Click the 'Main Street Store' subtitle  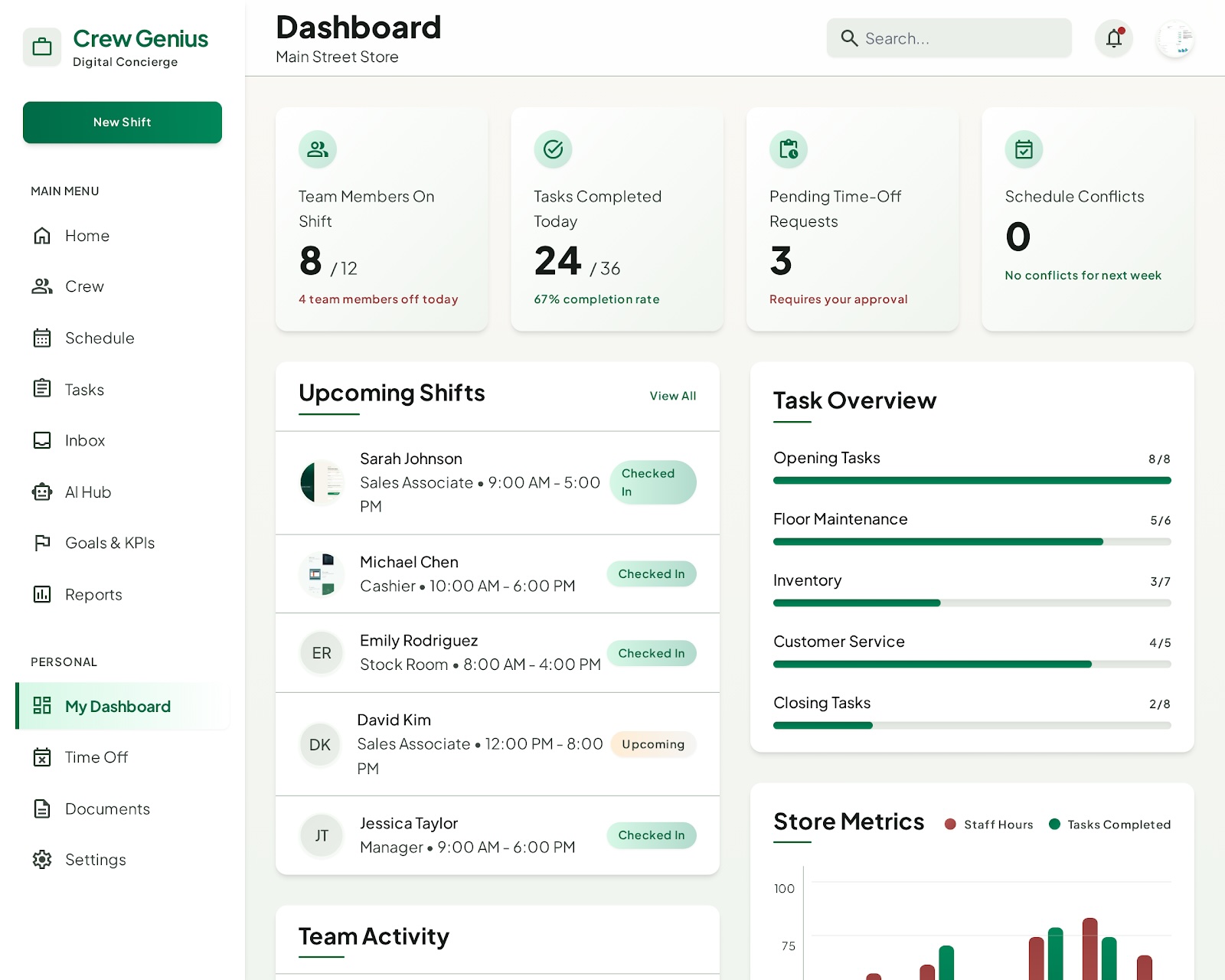coord(337,57)
